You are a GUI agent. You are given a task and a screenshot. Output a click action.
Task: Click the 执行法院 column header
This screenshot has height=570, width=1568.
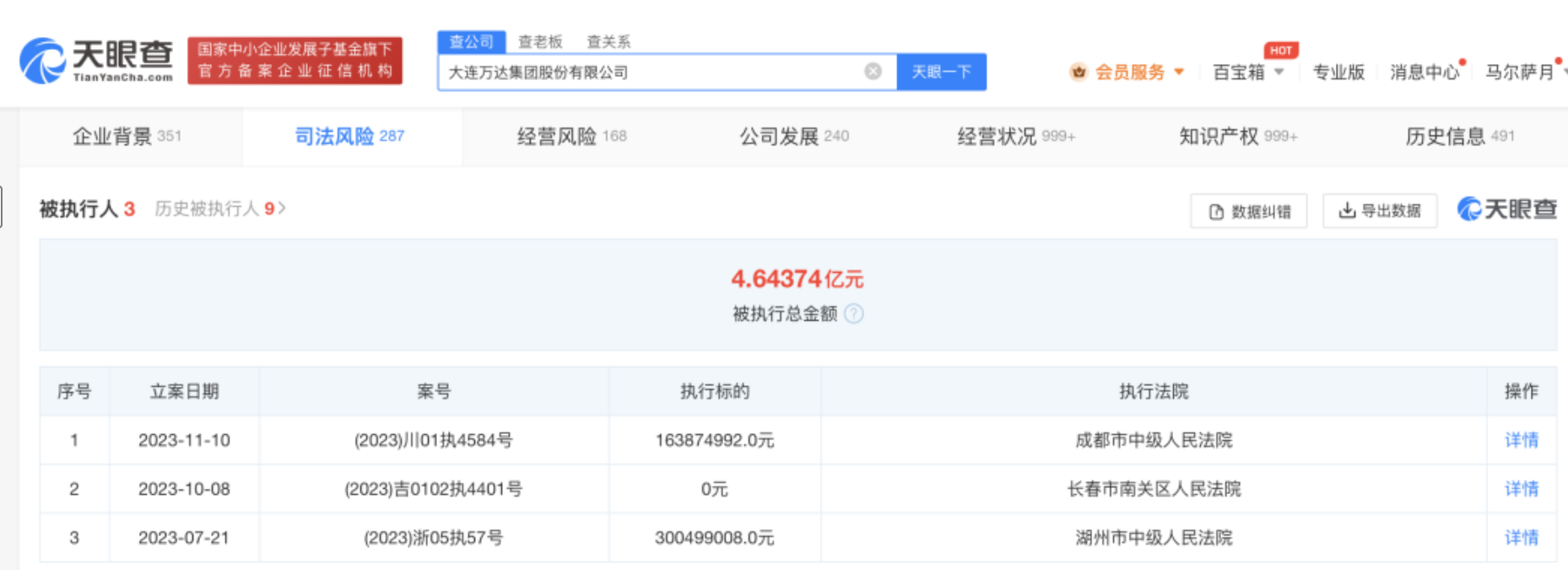(1154, 391)
